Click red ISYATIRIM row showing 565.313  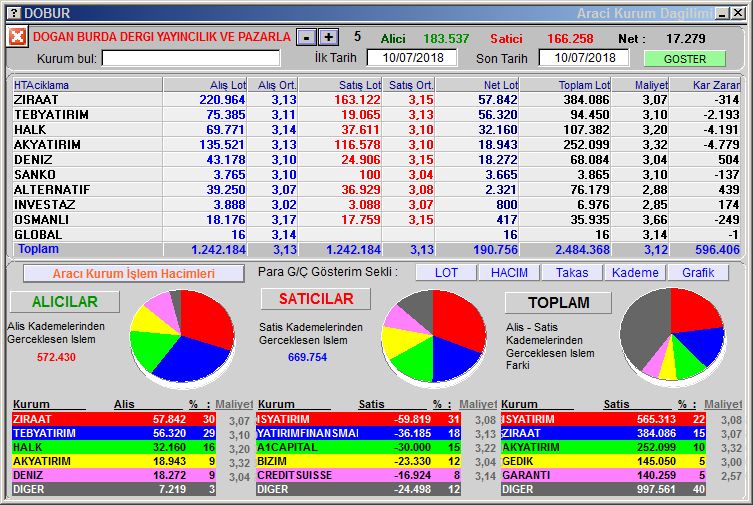click(x=603, y=419)
